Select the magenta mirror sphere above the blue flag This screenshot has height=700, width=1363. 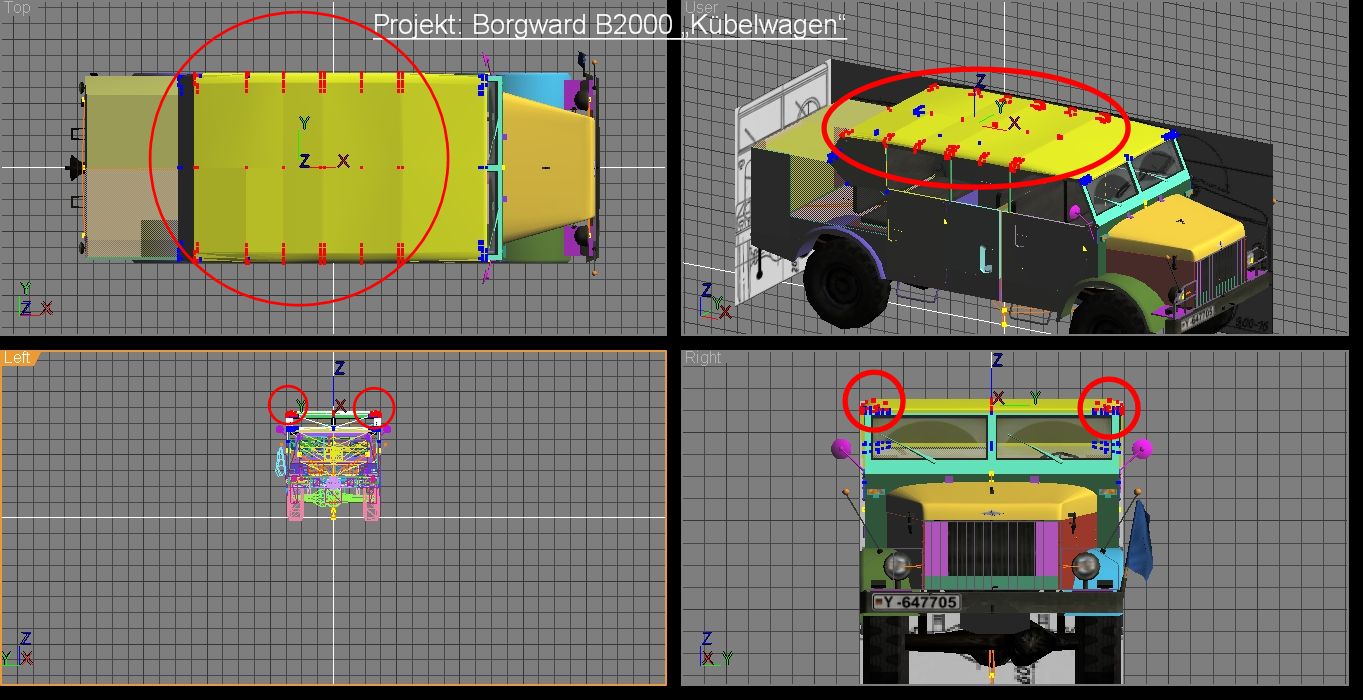[x=1142, y=447]
